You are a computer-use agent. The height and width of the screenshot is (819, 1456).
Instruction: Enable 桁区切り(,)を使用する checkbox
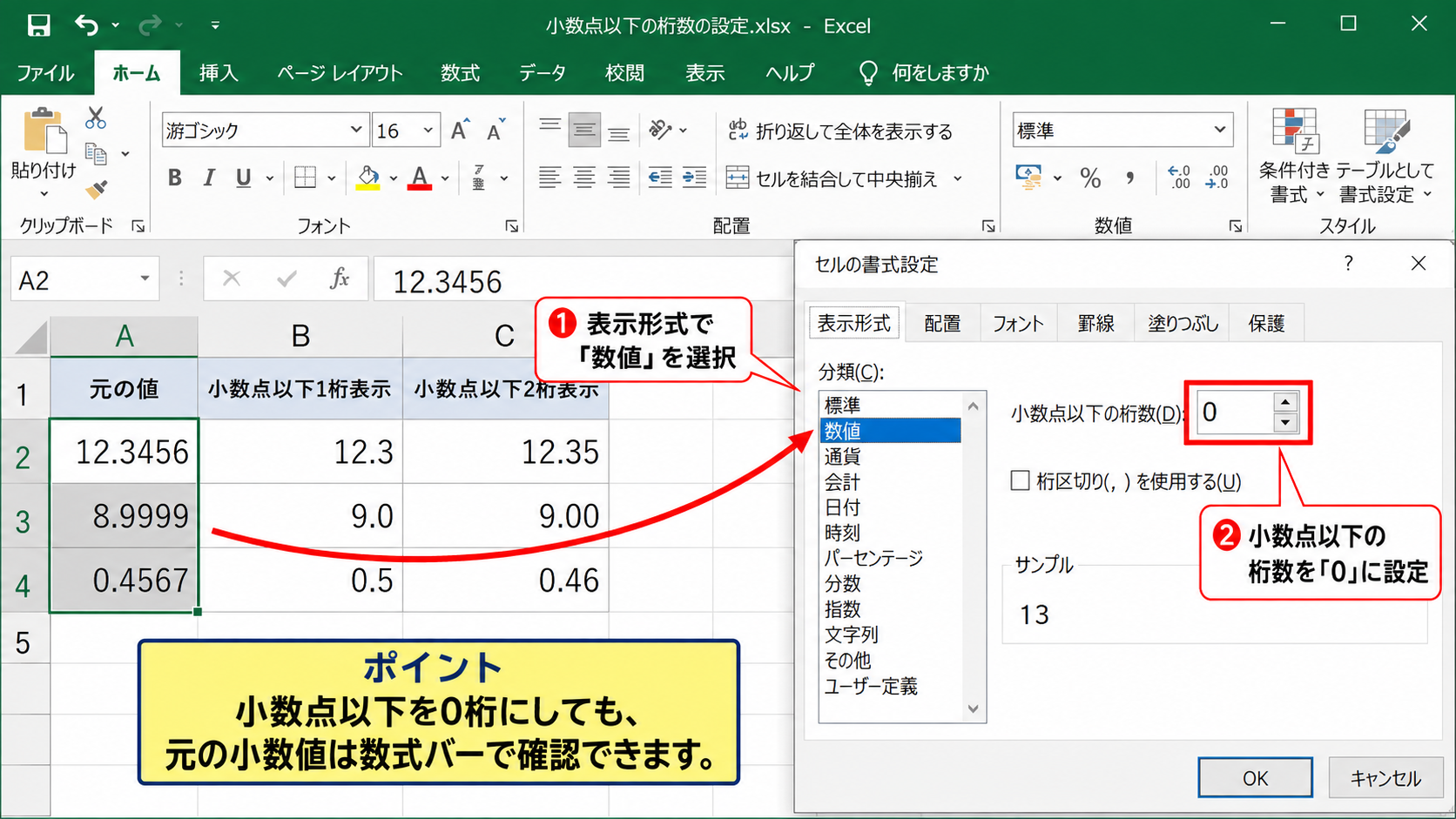1020,480
